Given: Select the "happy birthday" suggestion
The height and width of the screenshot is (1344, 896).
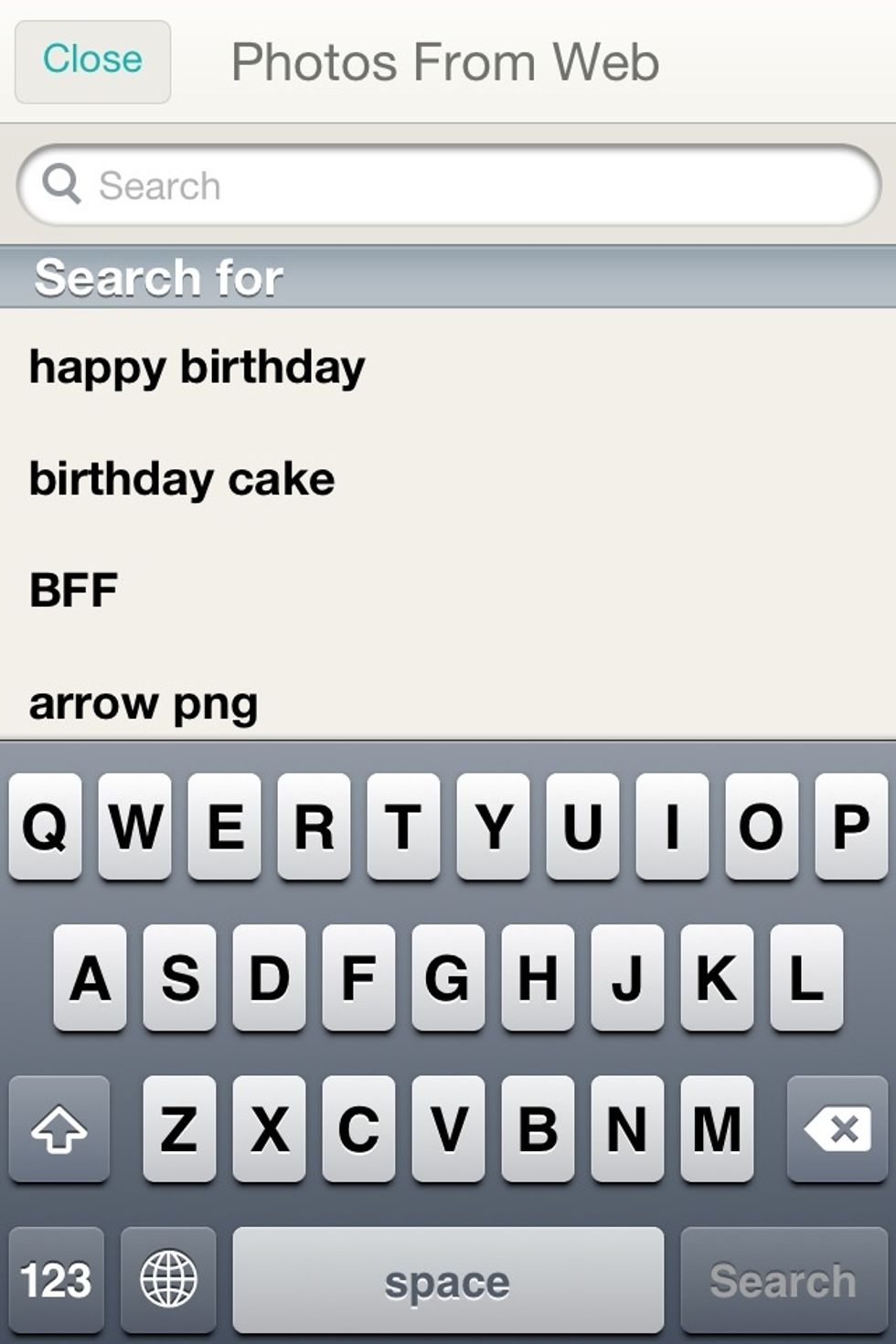Looking at the screenshot, I should point(197,368).
